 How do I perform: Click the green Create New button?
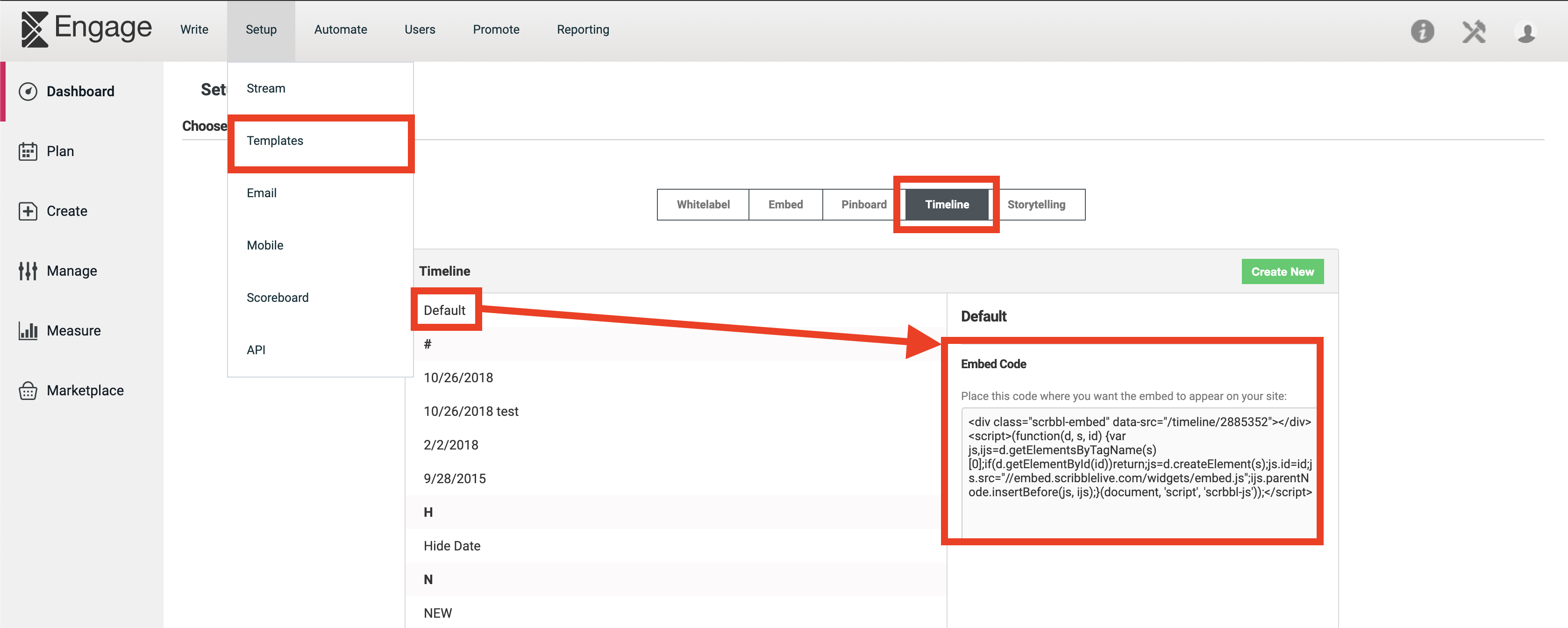tap(1282, 271)
